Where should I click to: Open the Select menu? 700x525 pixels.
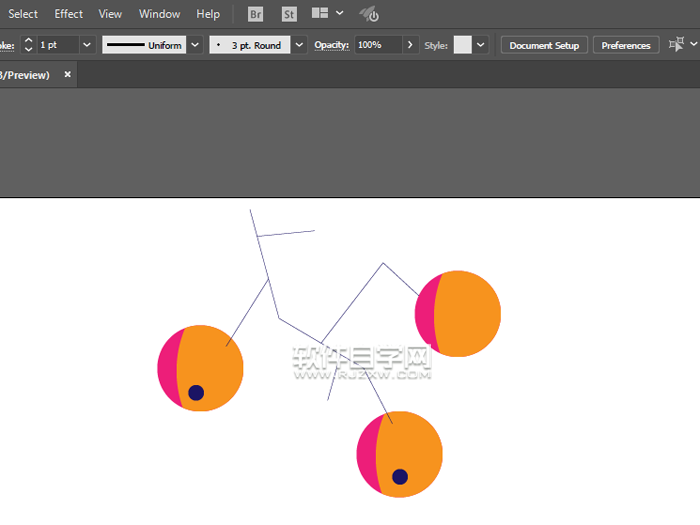click(x=22, y=14)
